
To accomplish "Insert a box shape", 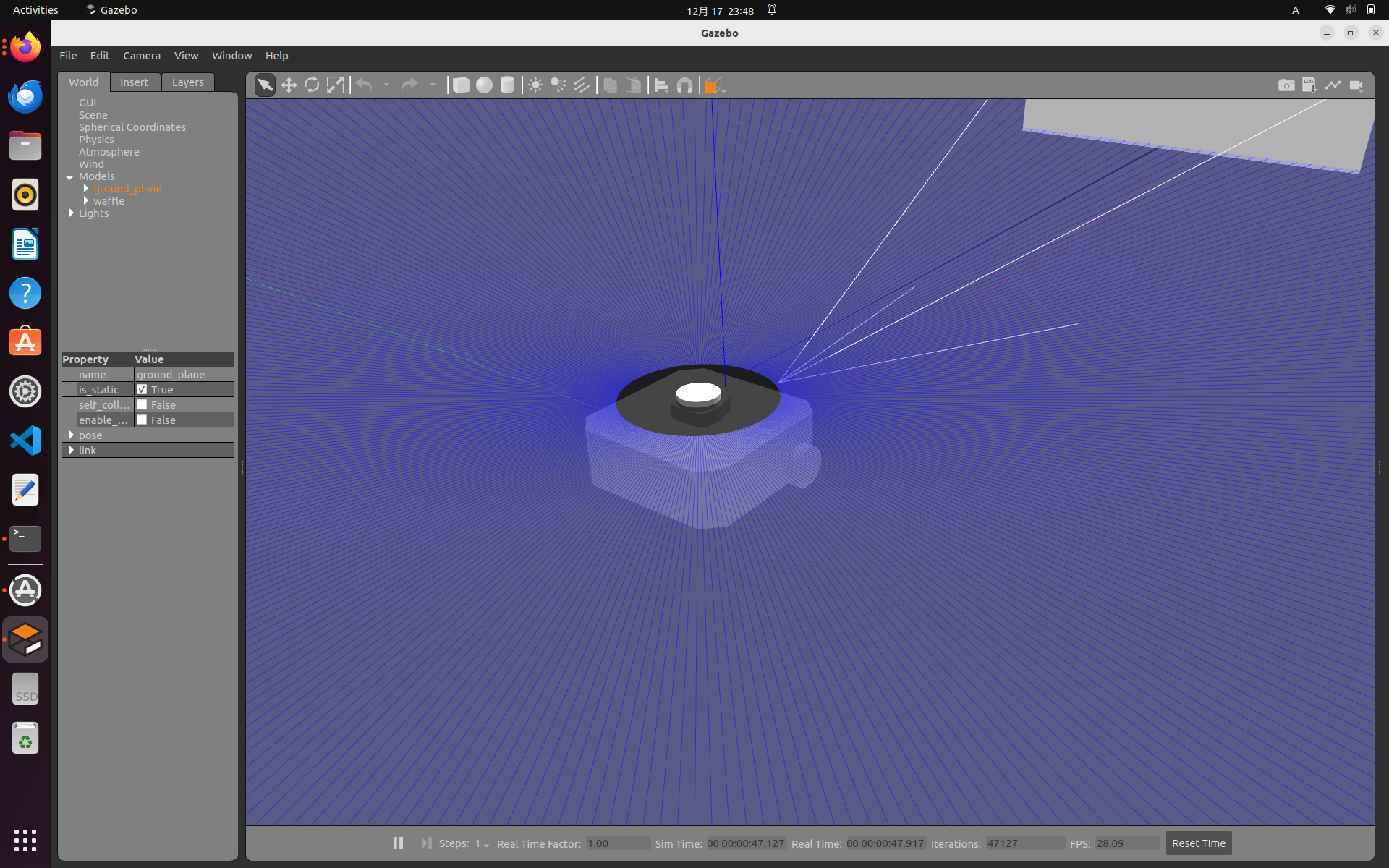I will 461,85.
